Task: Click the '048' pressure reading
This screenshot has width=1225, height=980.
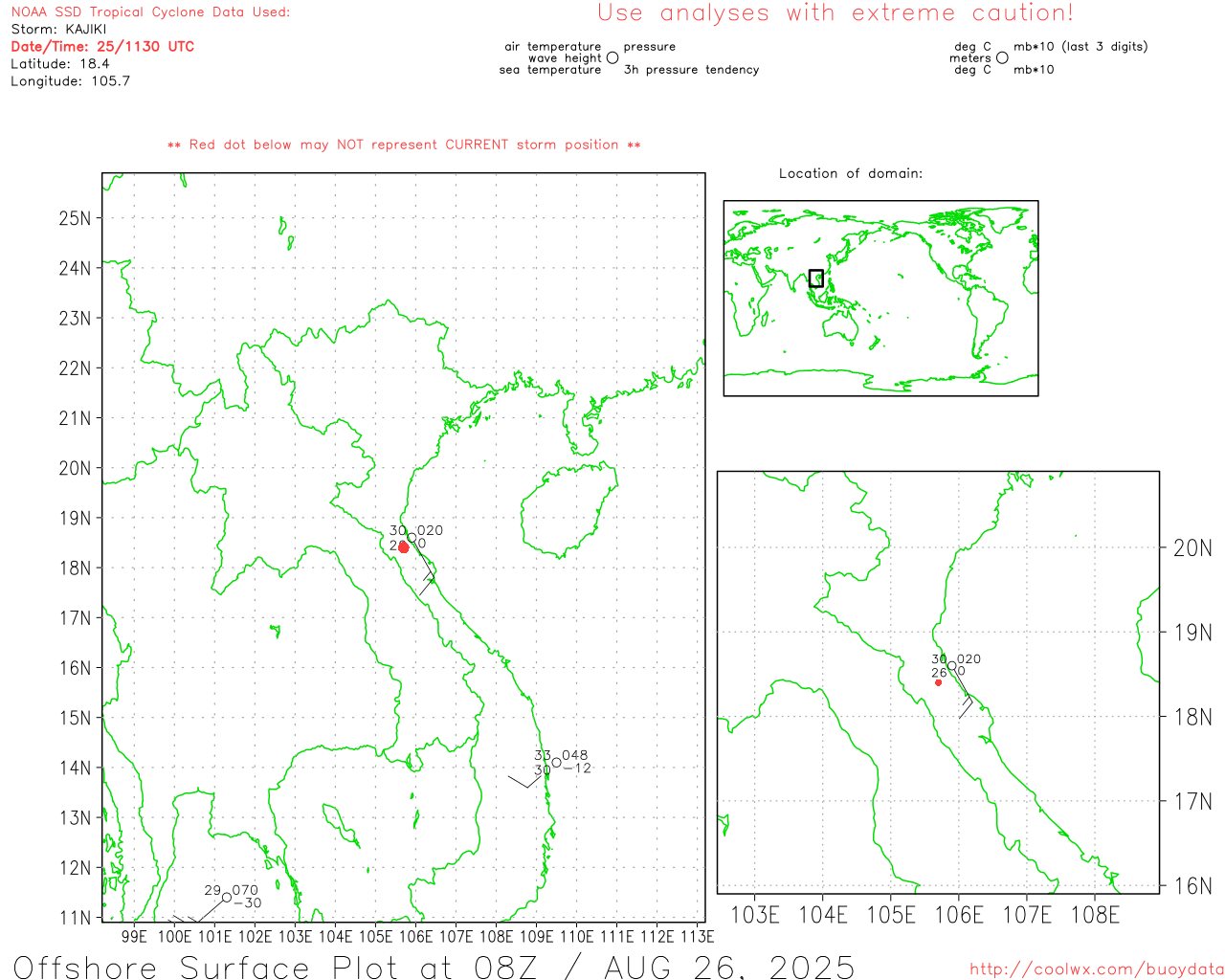Action: point(575,755)
